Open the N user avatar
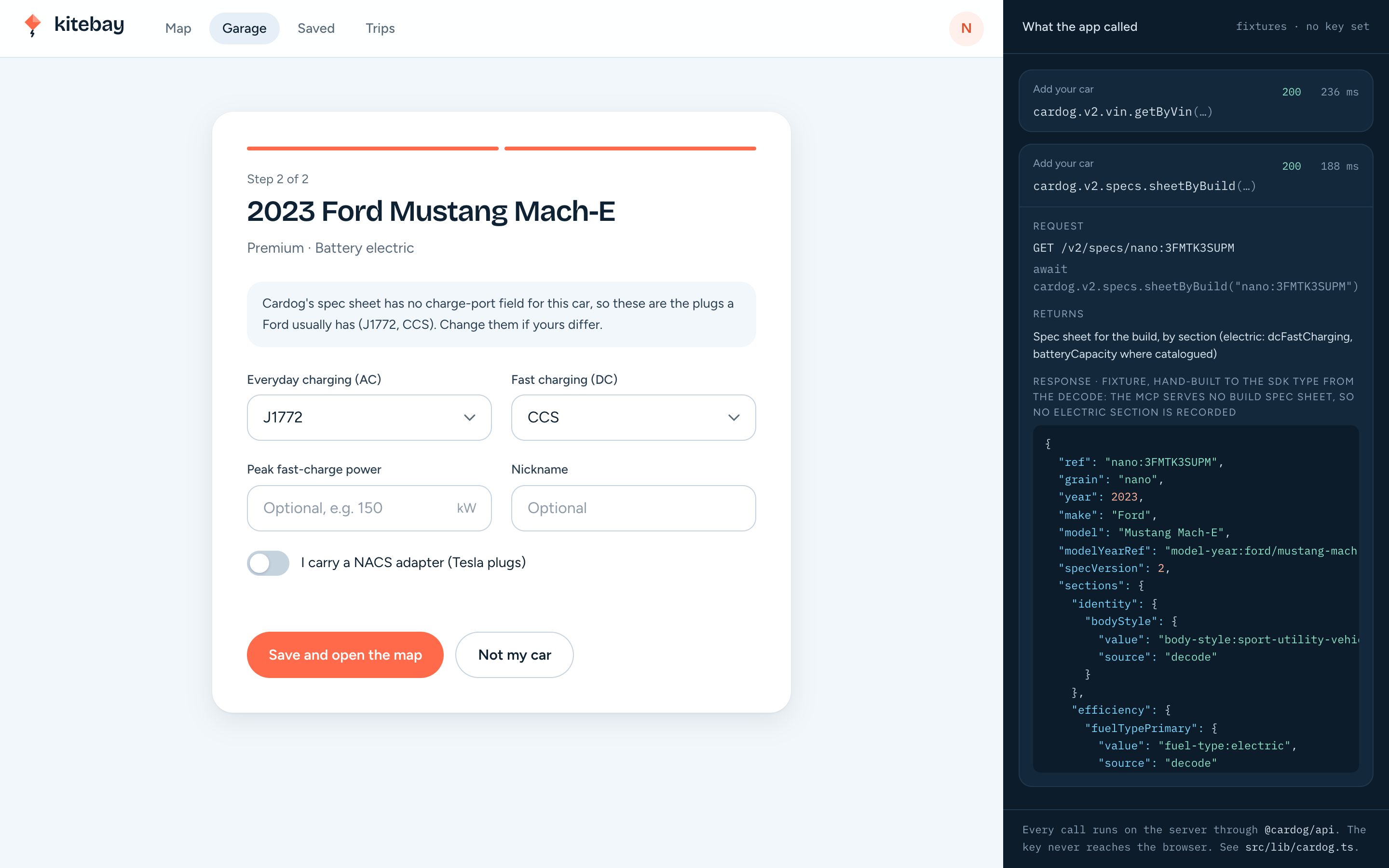Image resolution: width=1389 pixels, height=868 pixels. (x=966, y=28)
